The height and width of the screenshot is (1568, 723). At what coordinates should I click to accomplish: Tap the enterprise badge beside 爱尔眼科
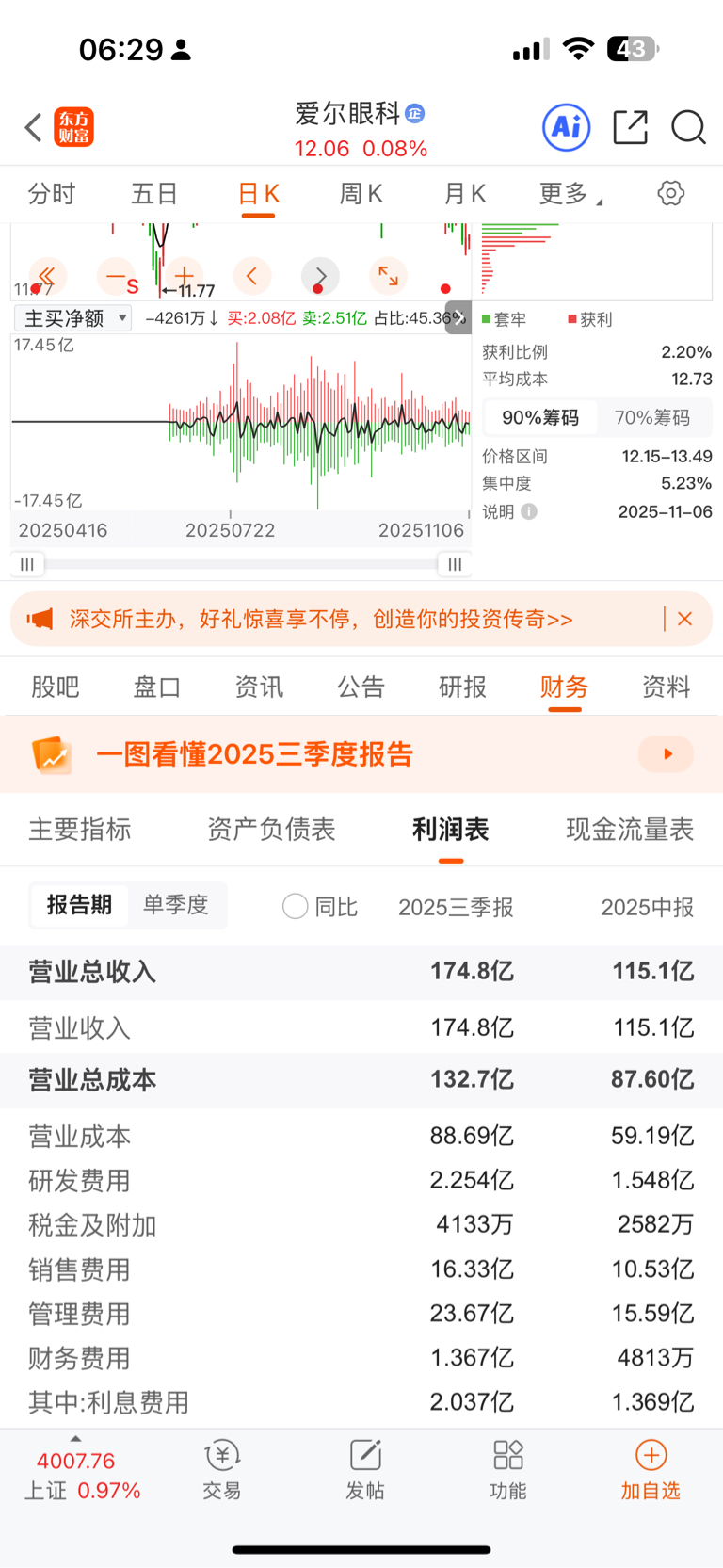point(415,114)
